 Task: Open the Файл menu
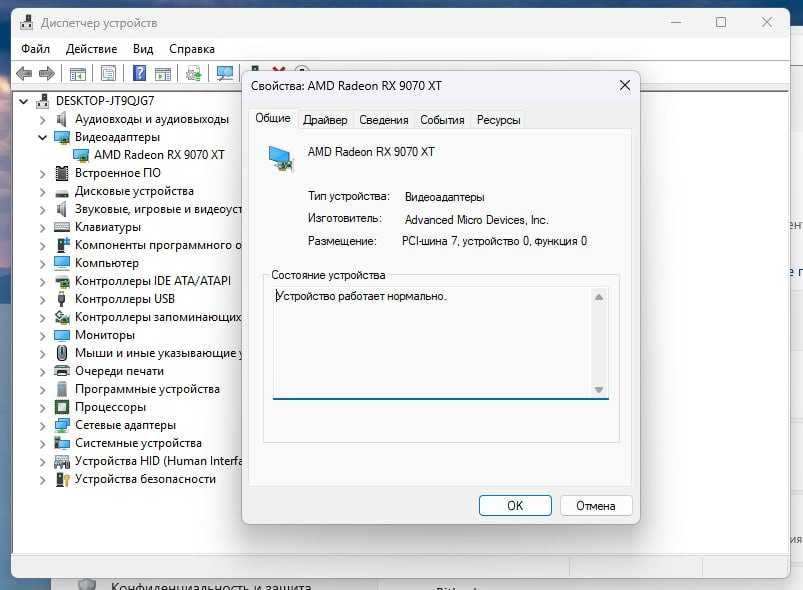[x=35, y=49]
